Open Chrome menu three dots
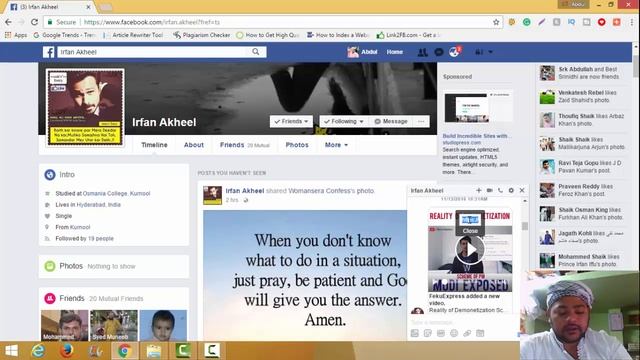The image size is (640, 360). pyautogui.click(x=632, y=22)
